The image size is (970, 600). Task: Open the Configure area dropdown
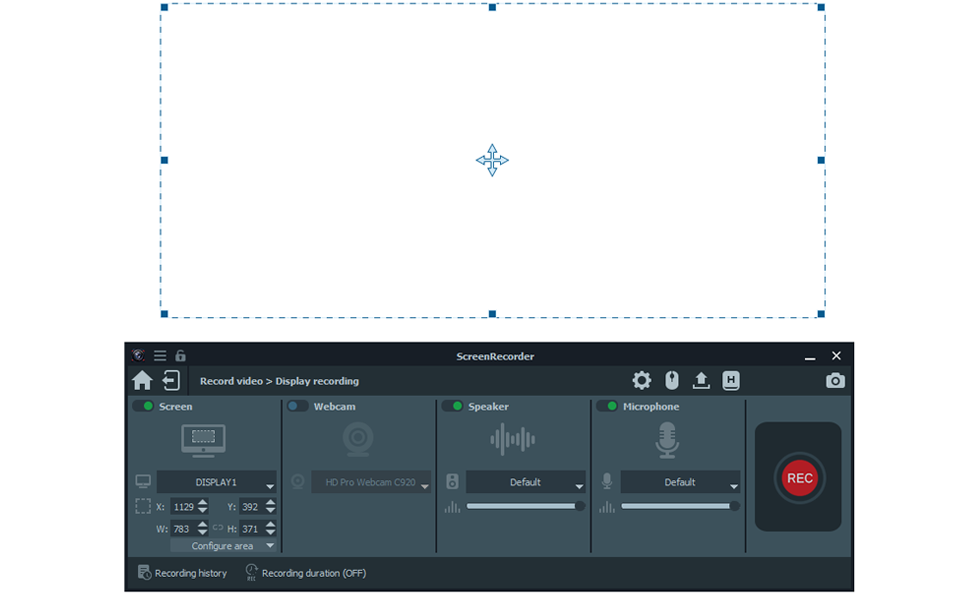pos(223,546)
